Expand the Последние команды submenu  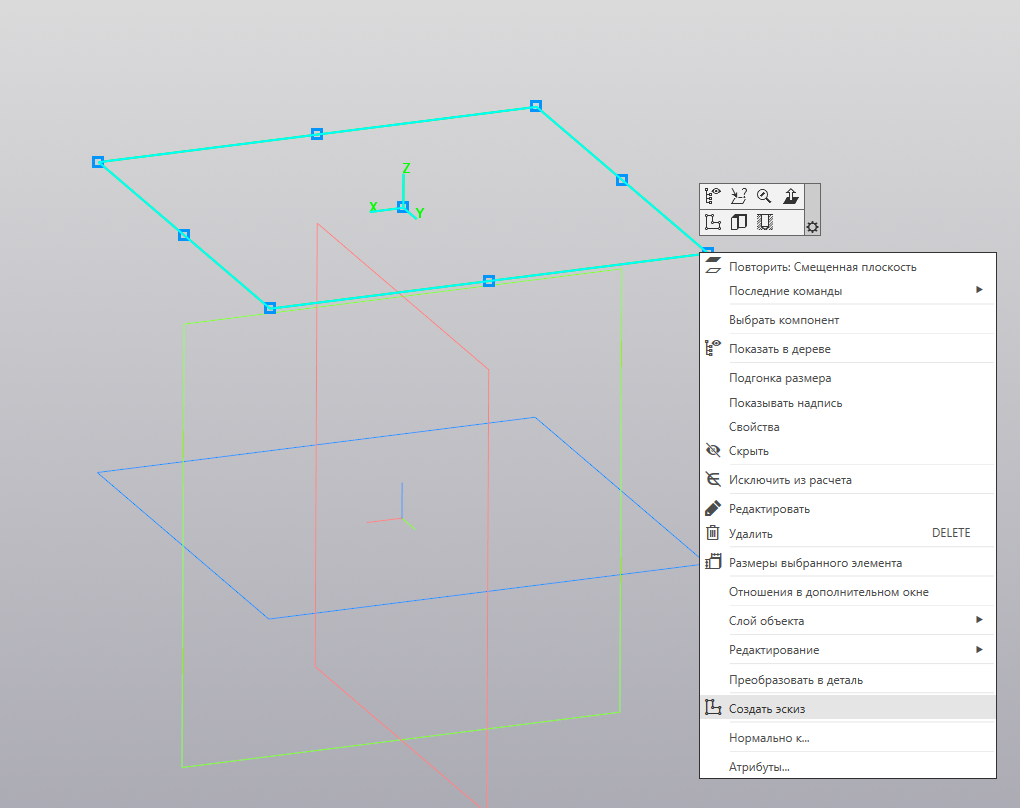(x=848, y=291)
